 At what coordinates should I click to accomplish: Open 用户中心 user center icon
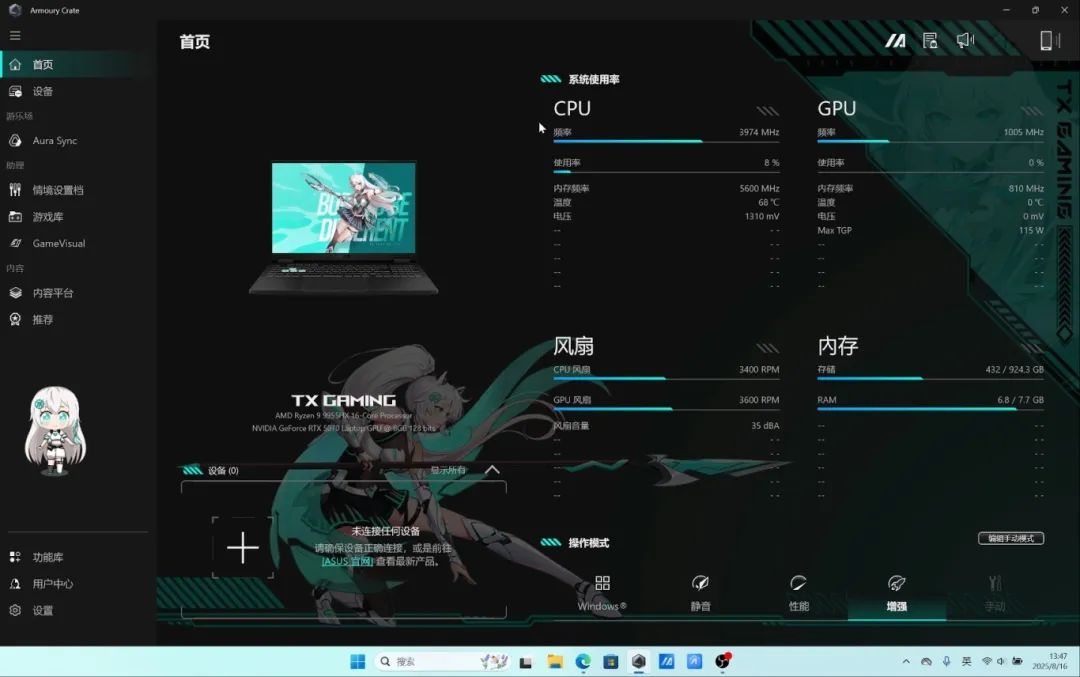coord(15,584)
